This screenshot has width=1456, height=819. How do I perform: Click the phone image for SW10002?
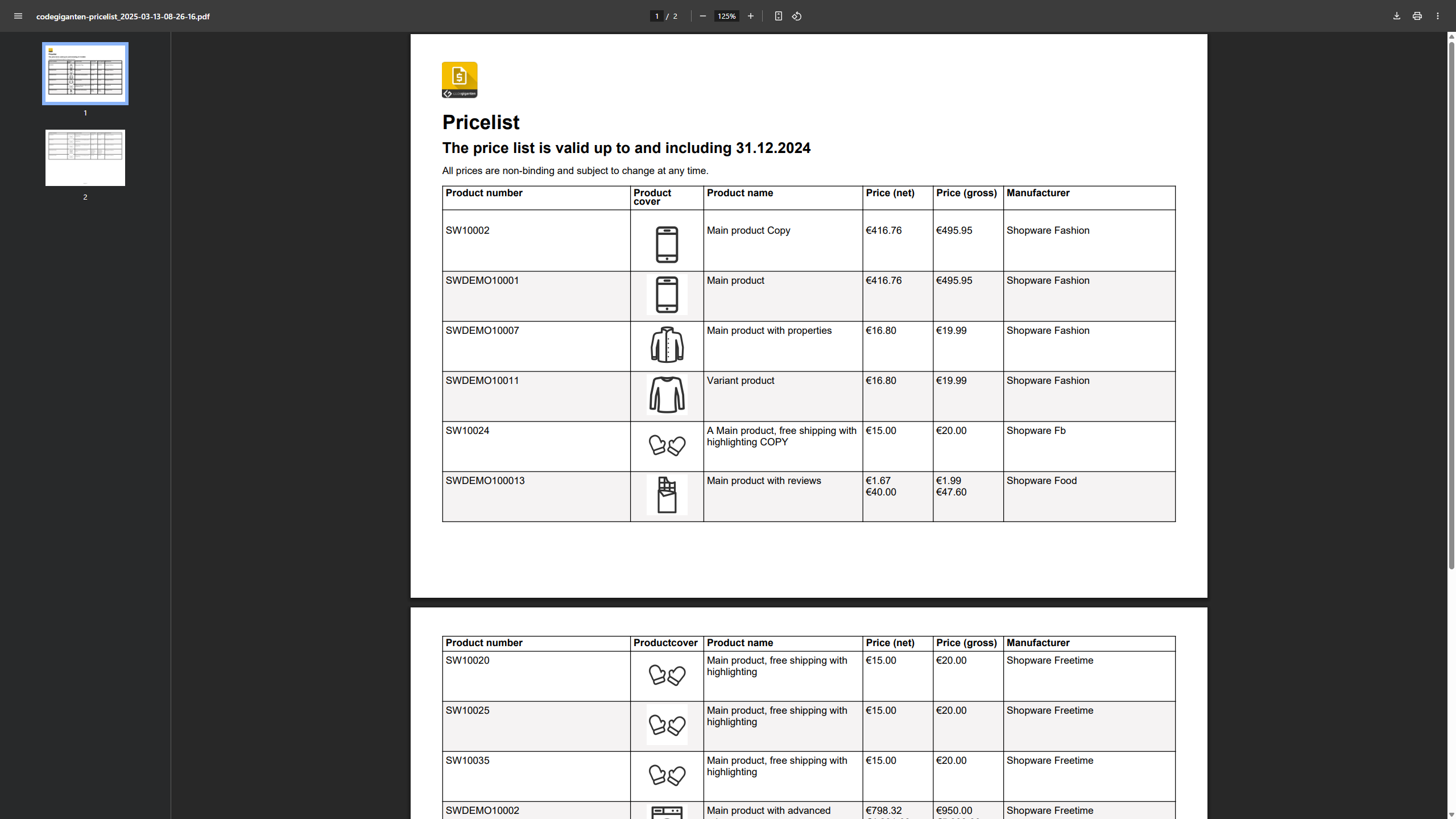(667, 245)
